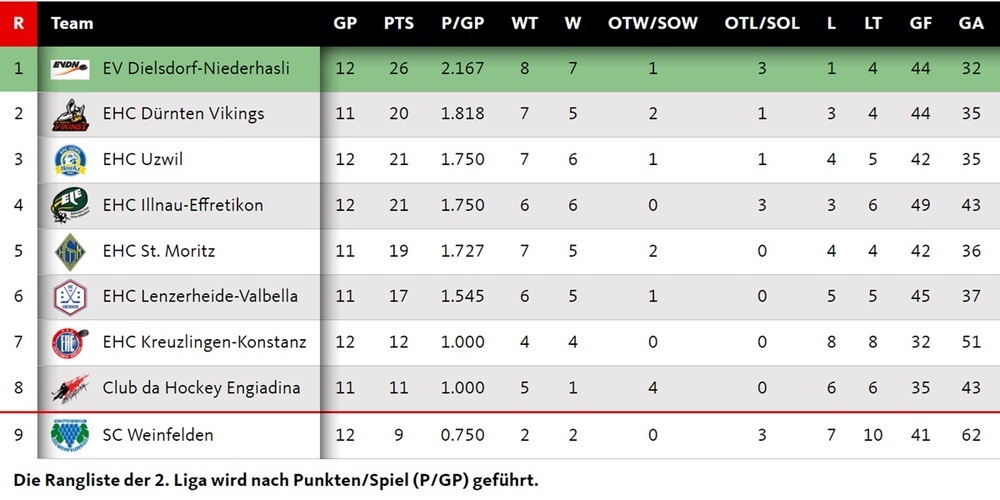The width and height of the screenshot is (1000, 500).
Task: Select the Team column header
Action: [x=72, y=23]
